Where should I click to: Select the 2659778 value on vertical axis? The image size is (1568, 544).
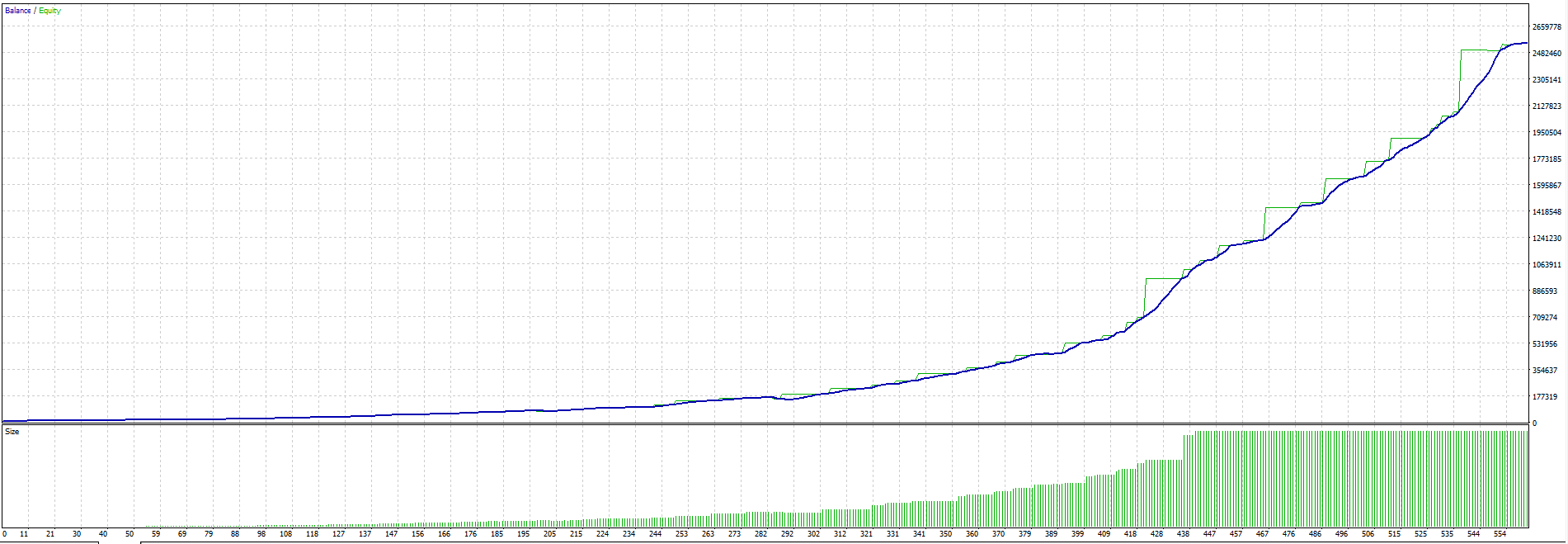point(1547,27)
